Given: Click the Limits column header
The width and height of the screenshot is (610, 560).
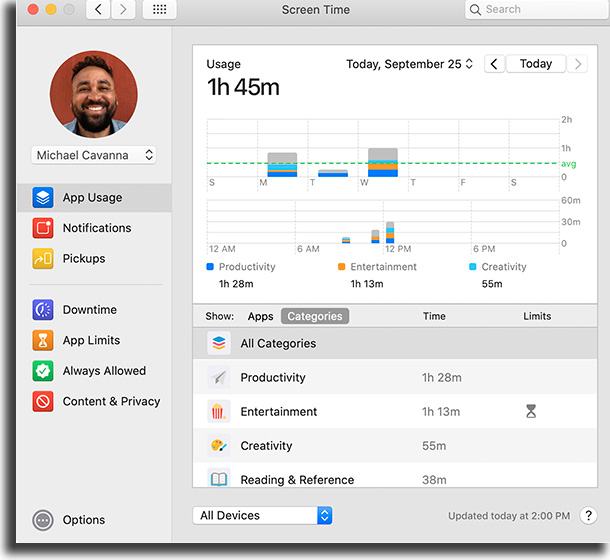Looking at the screenshot, I should (x=537, y=316).
